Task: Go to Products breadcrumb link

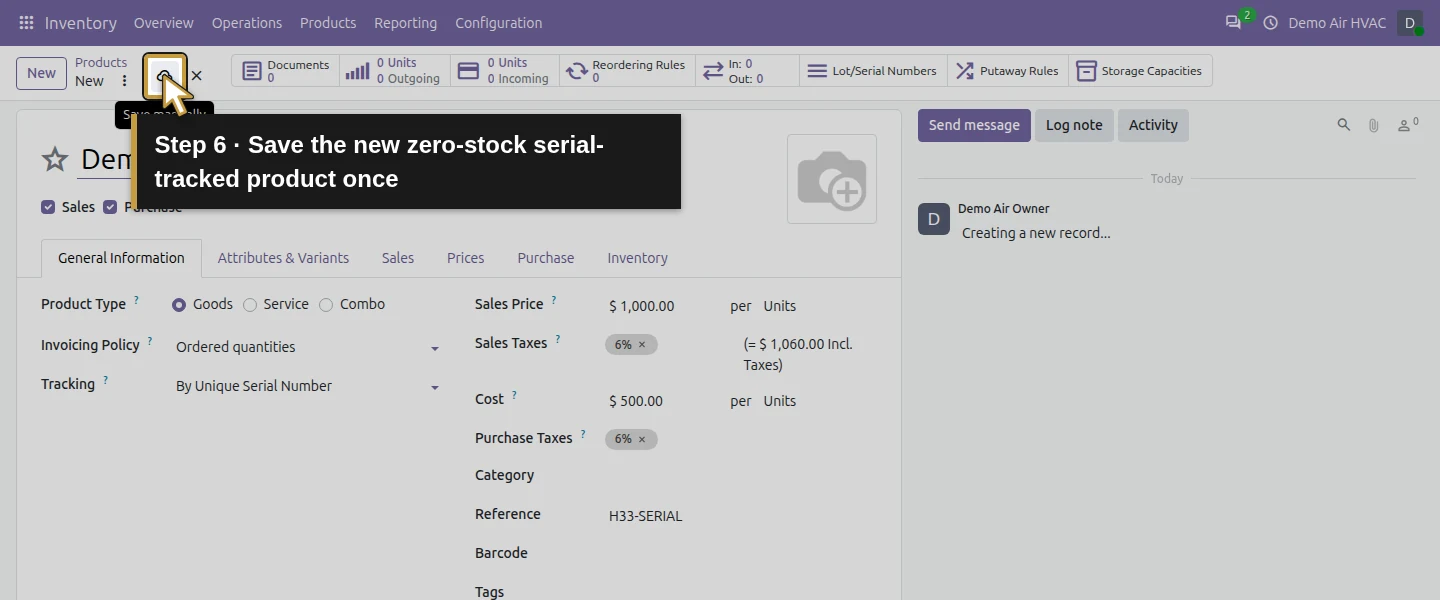Action: click(x=101, y=62)
